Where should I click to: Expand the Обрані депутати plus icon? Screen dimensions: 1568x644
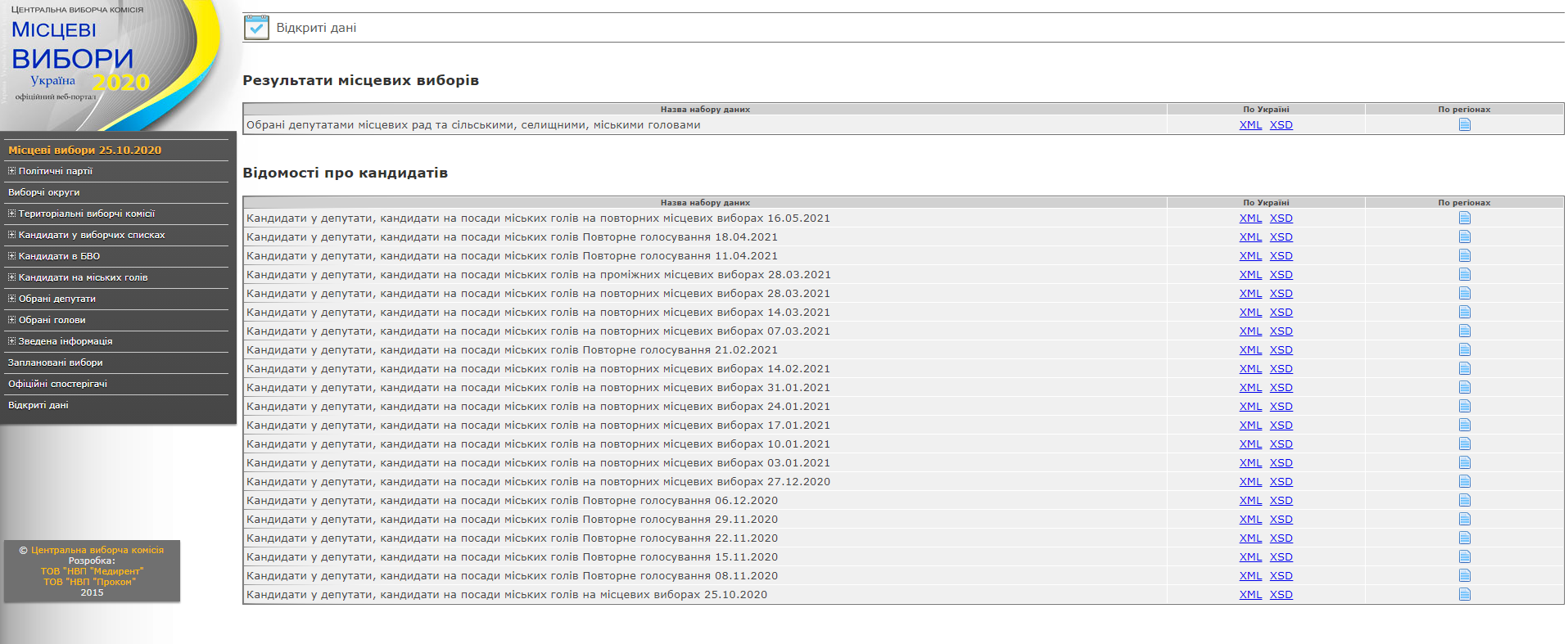tap(11, 299)
